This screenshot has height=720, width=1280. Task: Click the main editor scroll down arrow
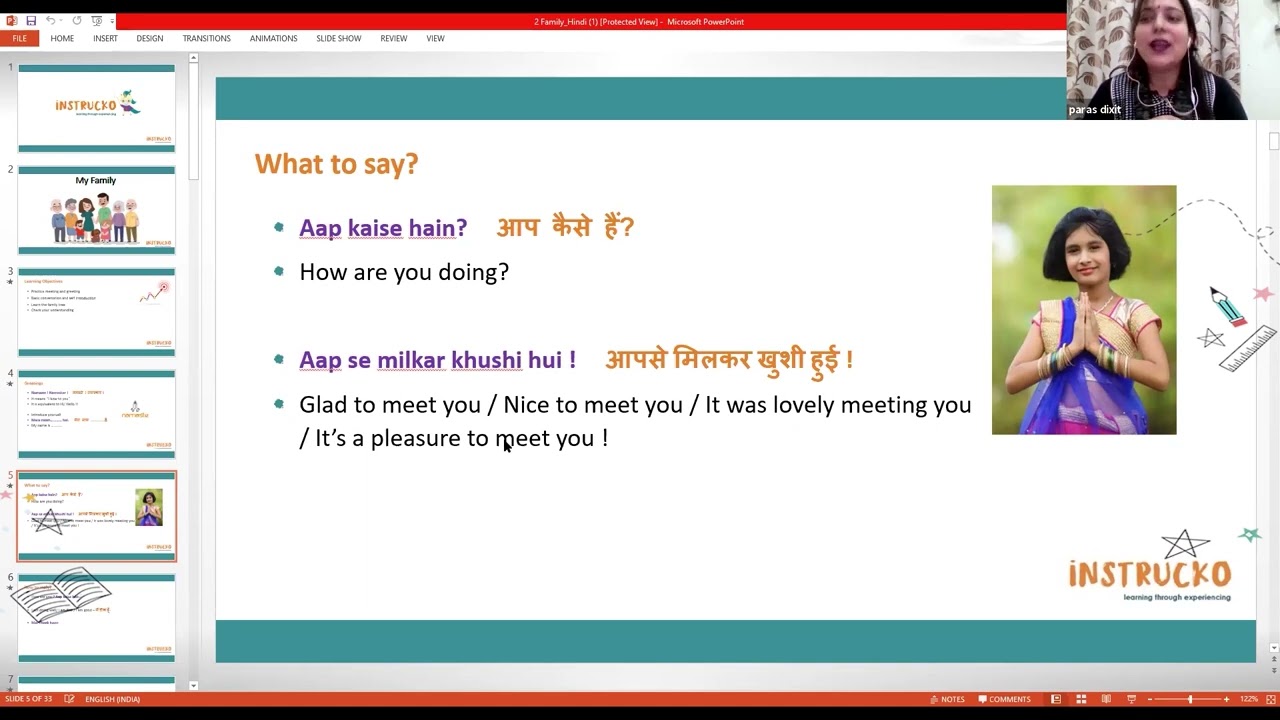pyautogui.click(x=1274, y=648)
